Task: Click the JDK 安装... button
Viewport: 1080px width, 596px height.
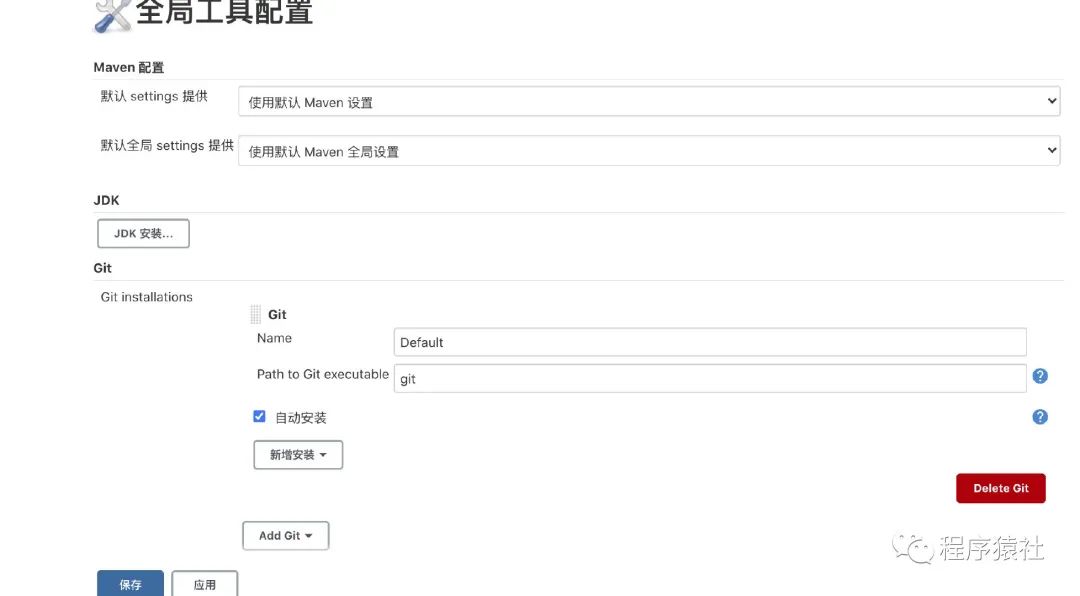Action: click(x=143, y=234)
